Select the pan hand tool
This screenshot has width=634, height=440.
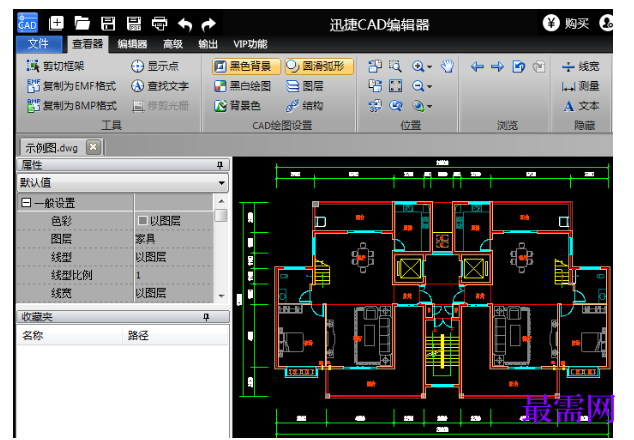[x=447, y=66]
